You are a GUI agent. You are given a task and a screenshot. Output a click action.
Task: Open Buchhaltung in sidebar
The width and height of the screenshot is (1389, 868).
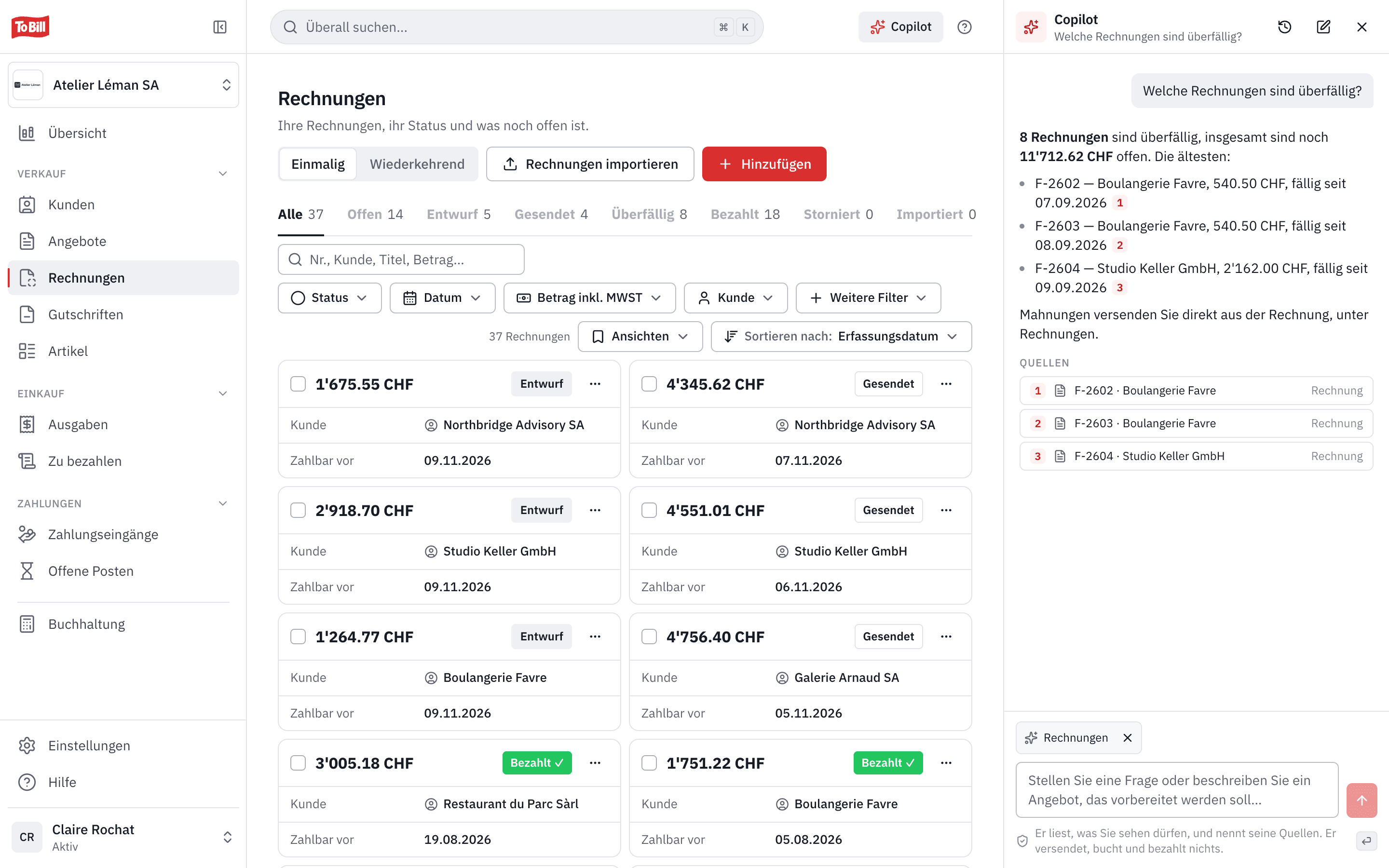tap(123, 624)
